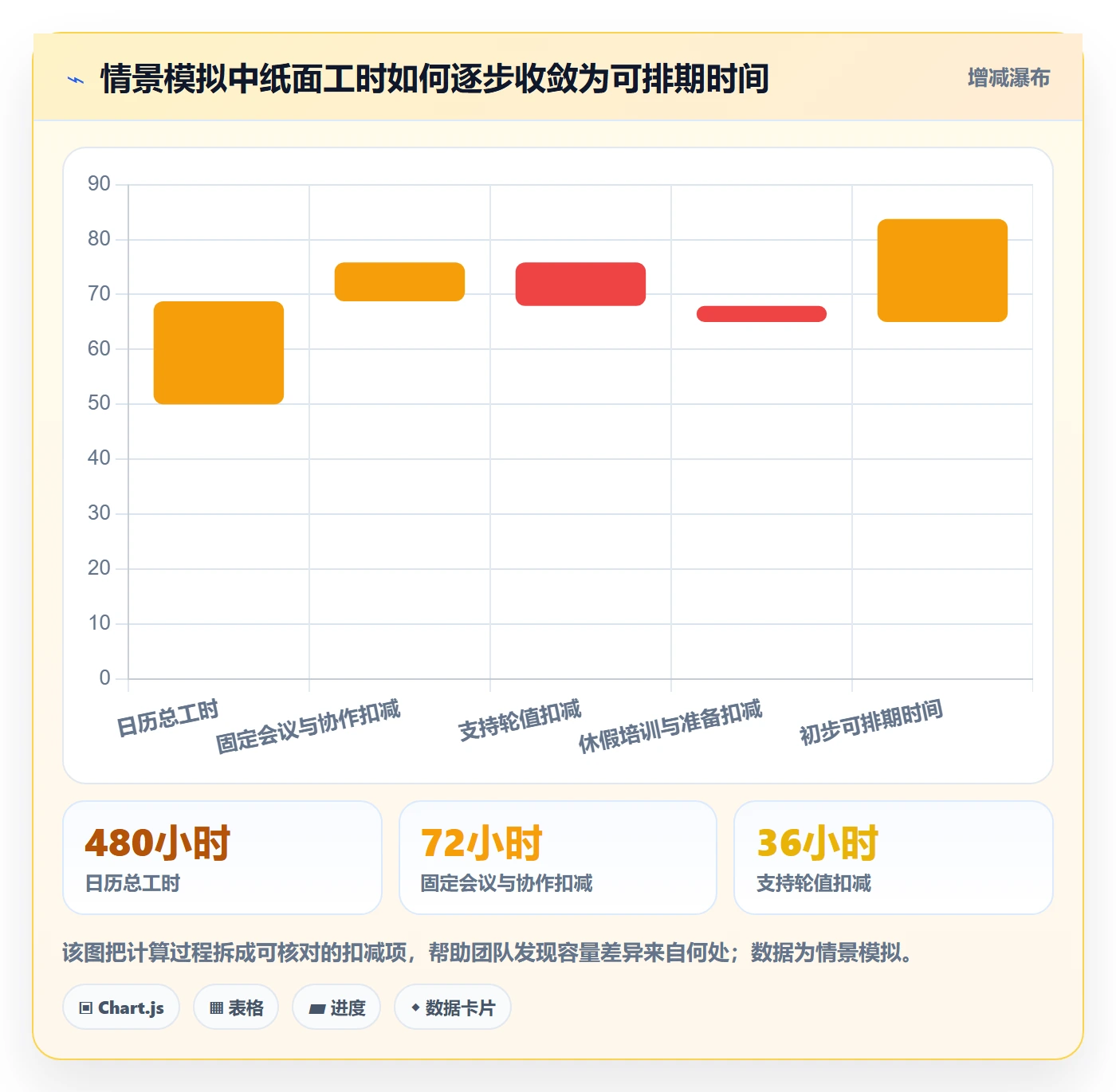
Task: Click the red 支持轮值扣减 bar
Action: point(580,284)
